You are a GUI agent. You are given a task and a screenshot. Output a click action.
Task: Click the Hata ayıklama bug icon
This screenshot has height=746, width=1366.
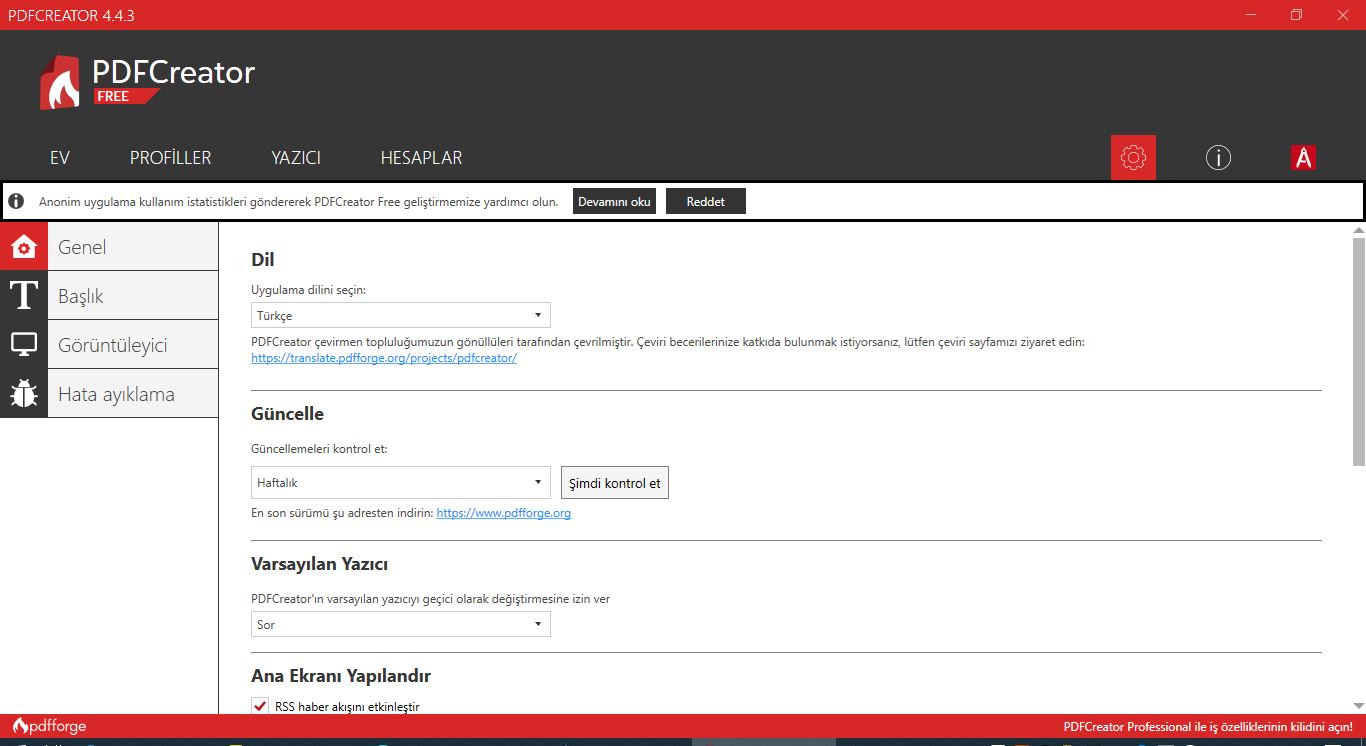click(24, 393)
